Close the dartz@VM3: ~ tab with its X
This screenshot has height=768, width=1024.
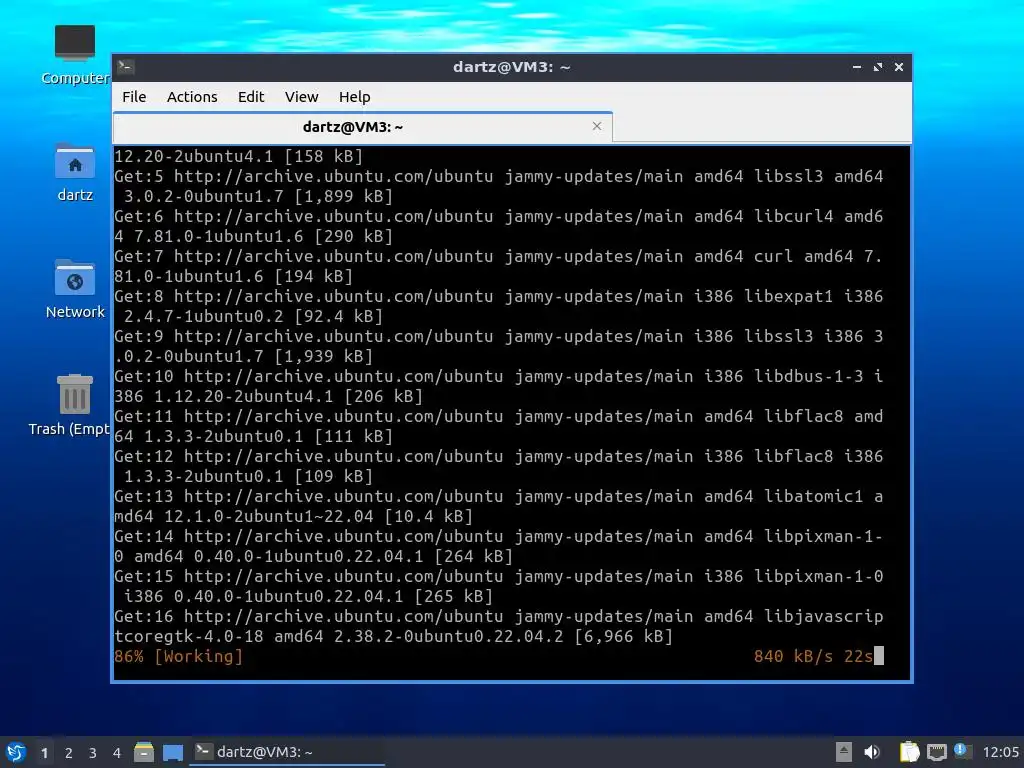click(597, 126)
